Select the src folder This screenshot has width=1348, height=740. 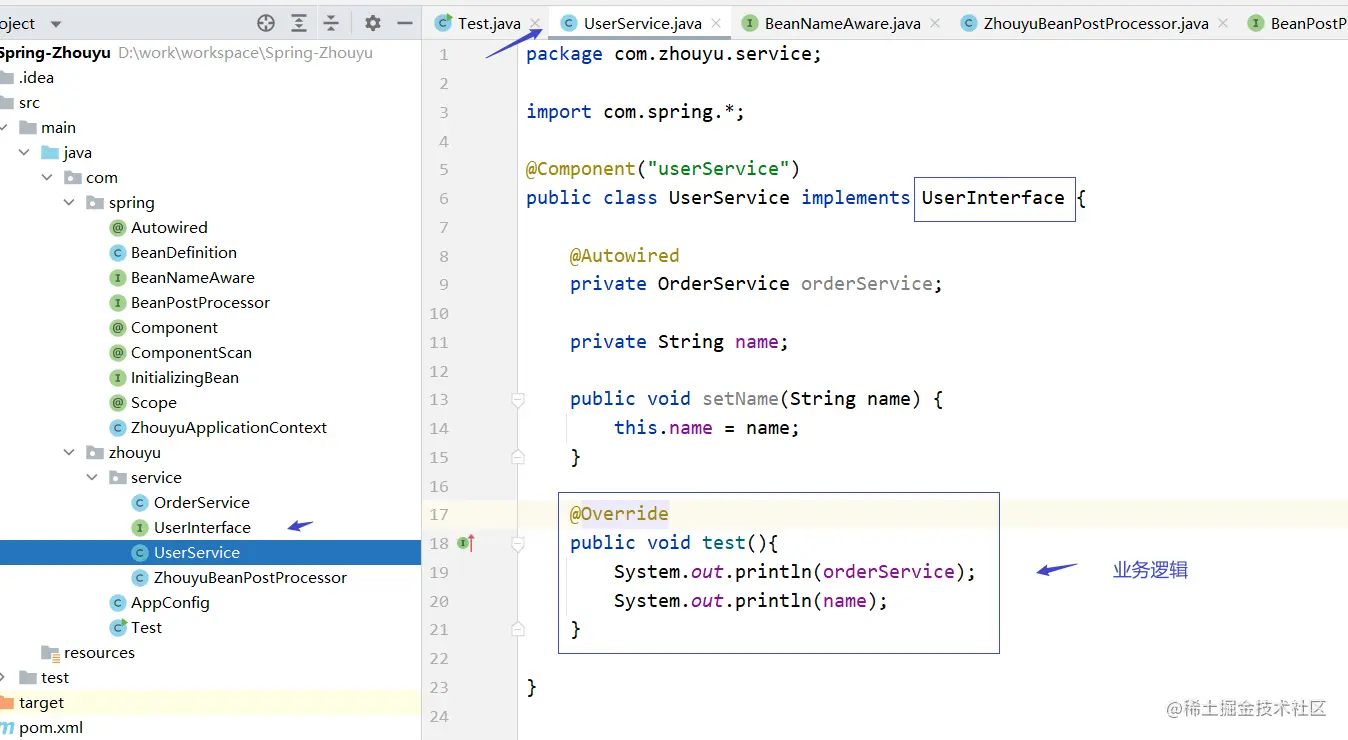coord(29,102)
